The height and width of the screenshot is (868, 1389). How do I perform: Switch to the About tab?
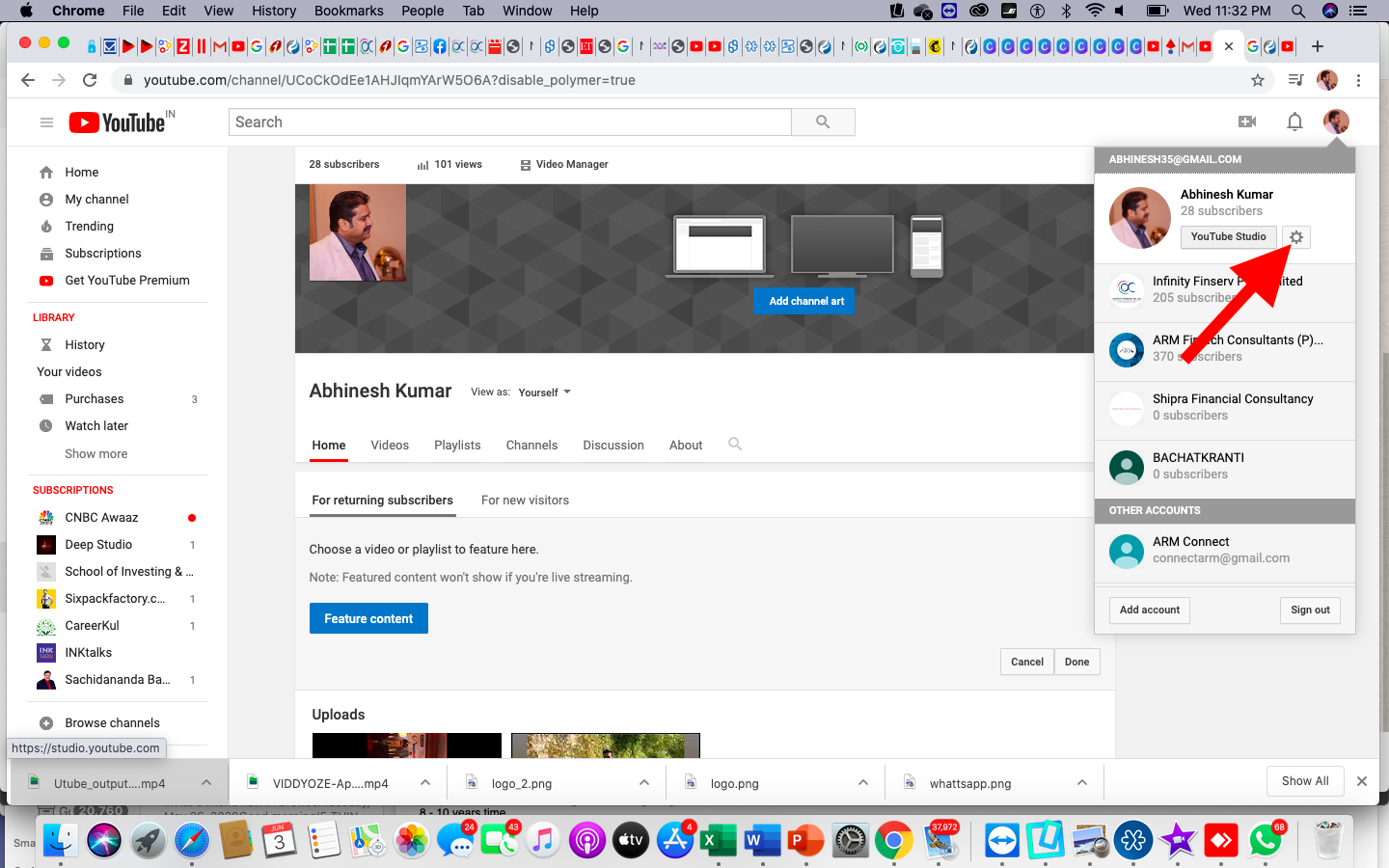tap(686, 446)
